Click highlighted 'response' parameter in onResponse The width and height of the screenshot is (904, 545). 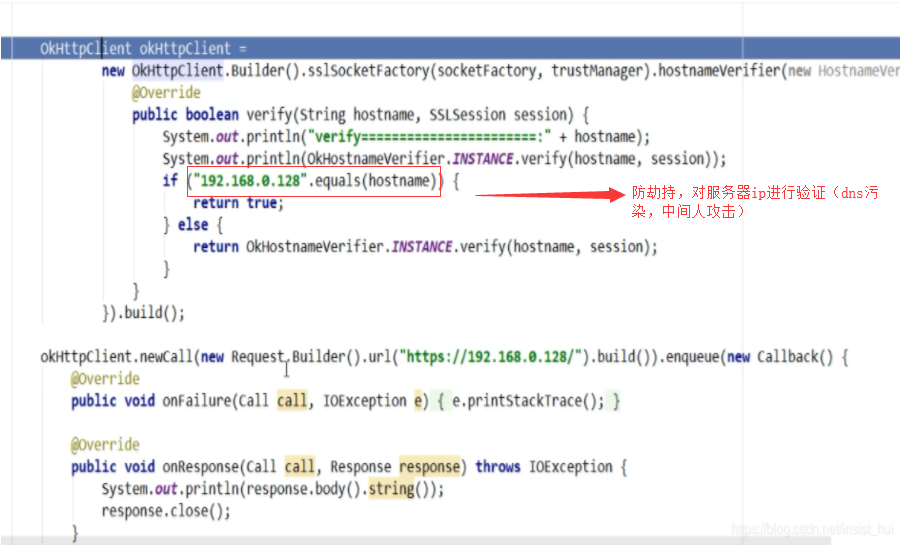click(x=429, y=466)
